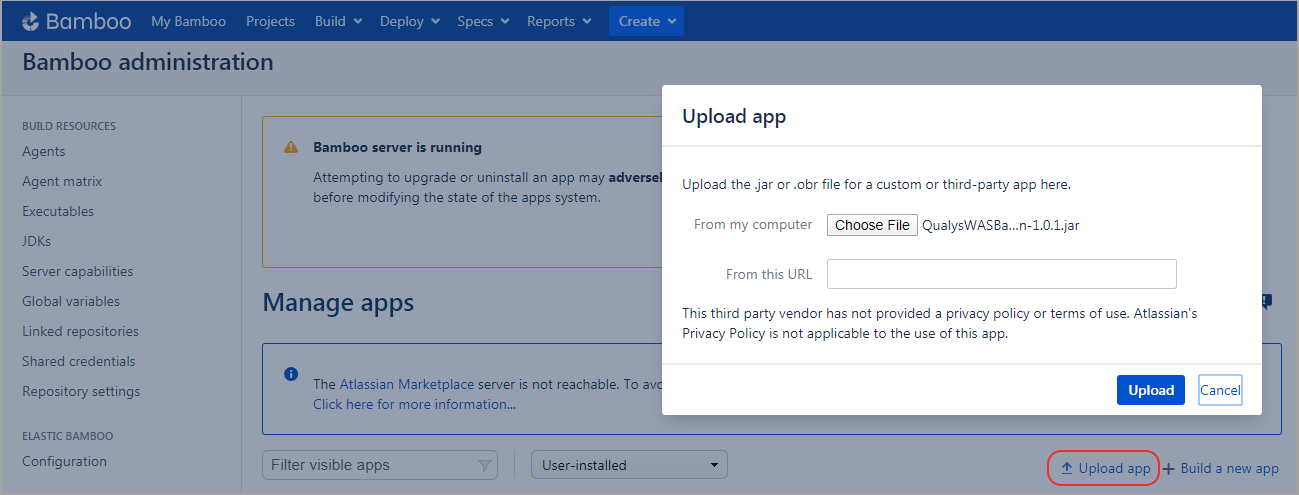1299x495 pixels.
Task: Click the Filter visible apps field
Action: coord(380,465)
